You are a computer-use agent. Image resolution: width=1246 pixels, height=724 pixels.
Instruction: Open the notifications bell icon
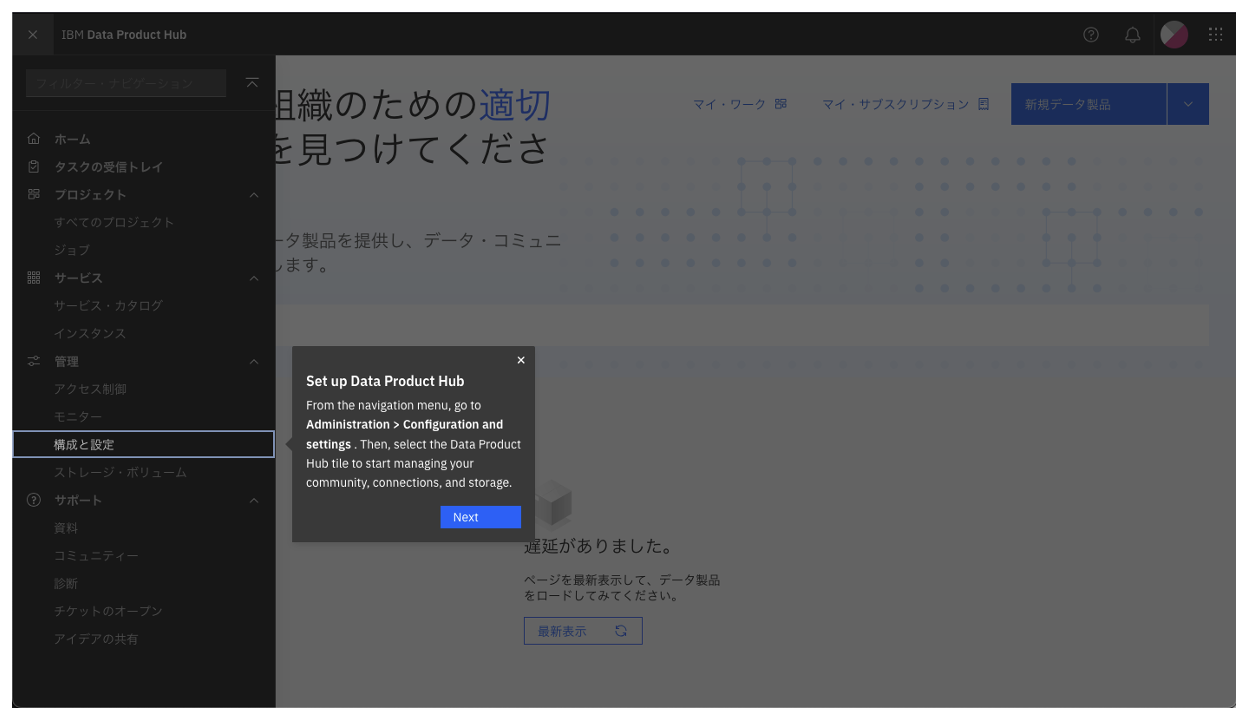(1132, 34)
